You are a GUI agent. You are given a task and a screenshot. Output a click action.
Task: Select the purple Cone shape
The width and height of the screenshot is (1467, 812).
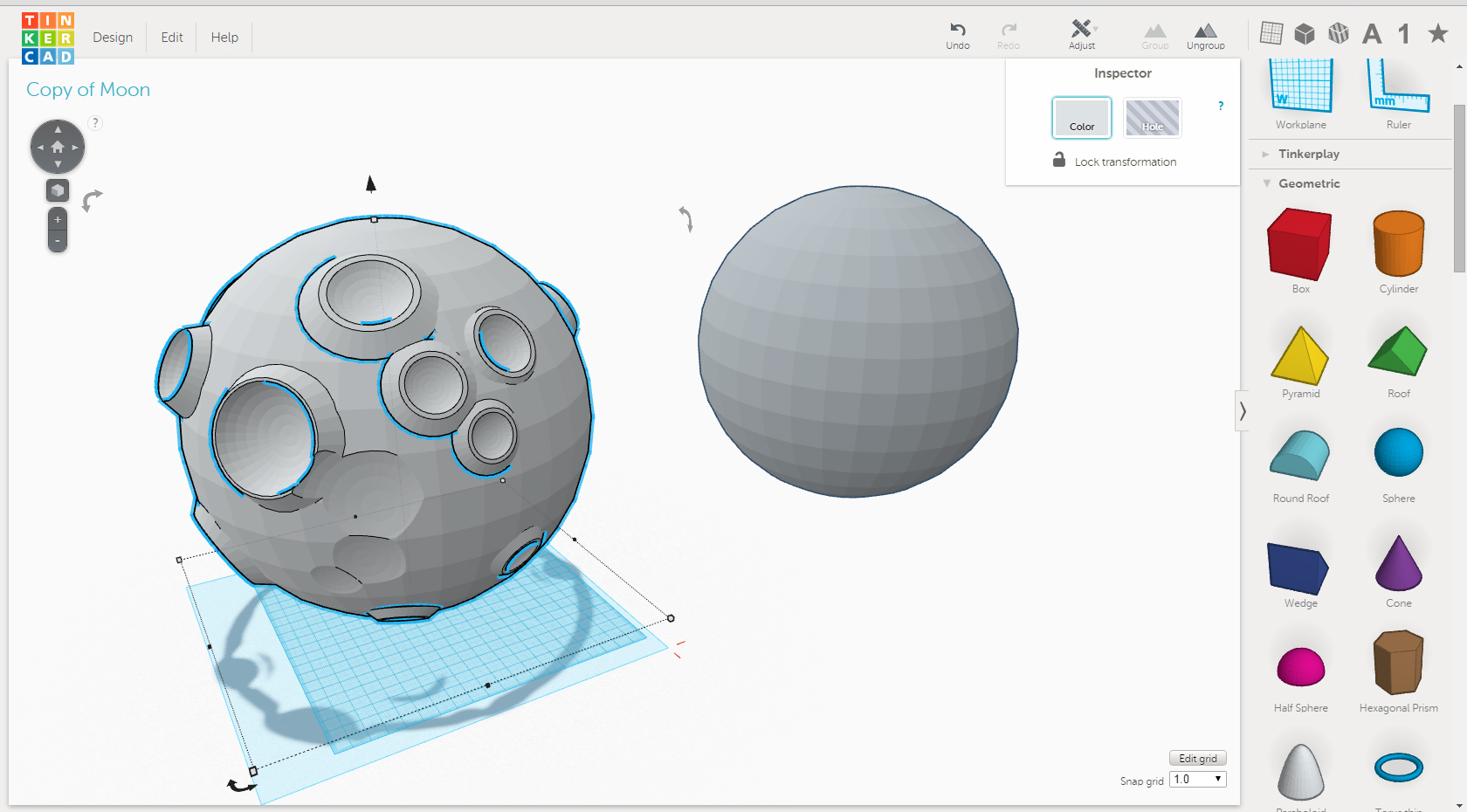point(1398,563)
